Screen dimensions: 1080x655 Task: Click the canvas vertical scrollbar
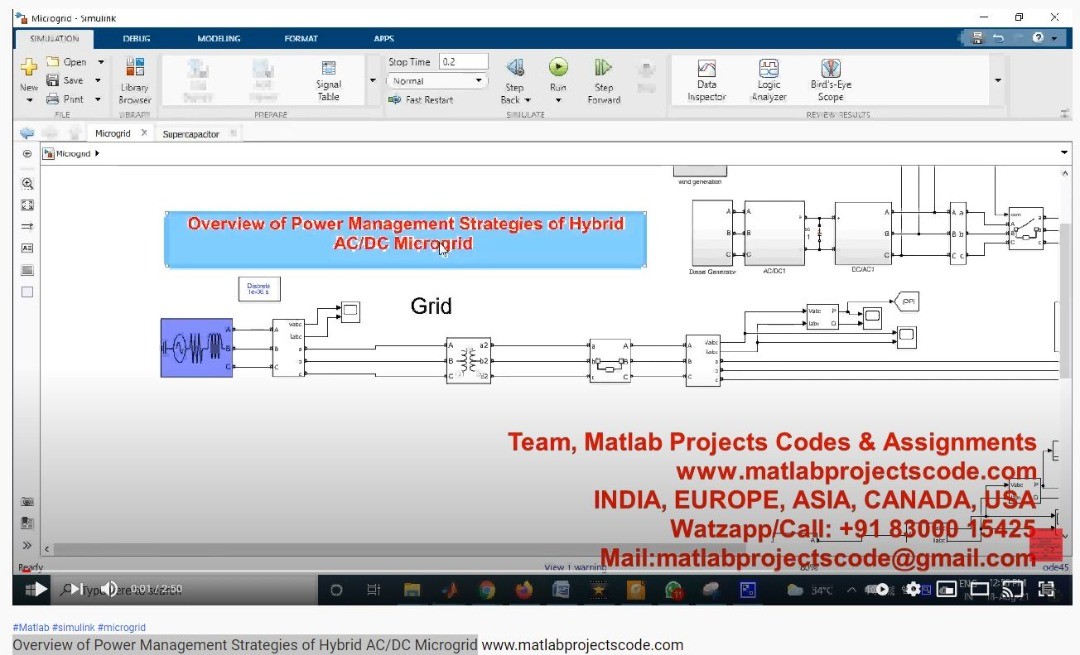click(1065, 300)
